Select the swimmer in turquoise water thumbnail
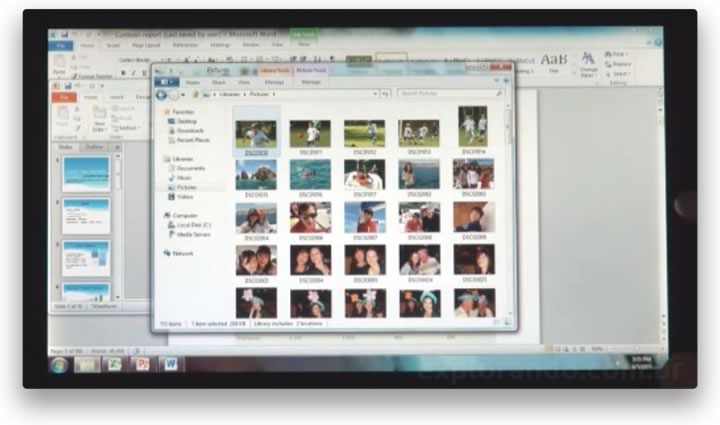 click(x=310, y=175)
